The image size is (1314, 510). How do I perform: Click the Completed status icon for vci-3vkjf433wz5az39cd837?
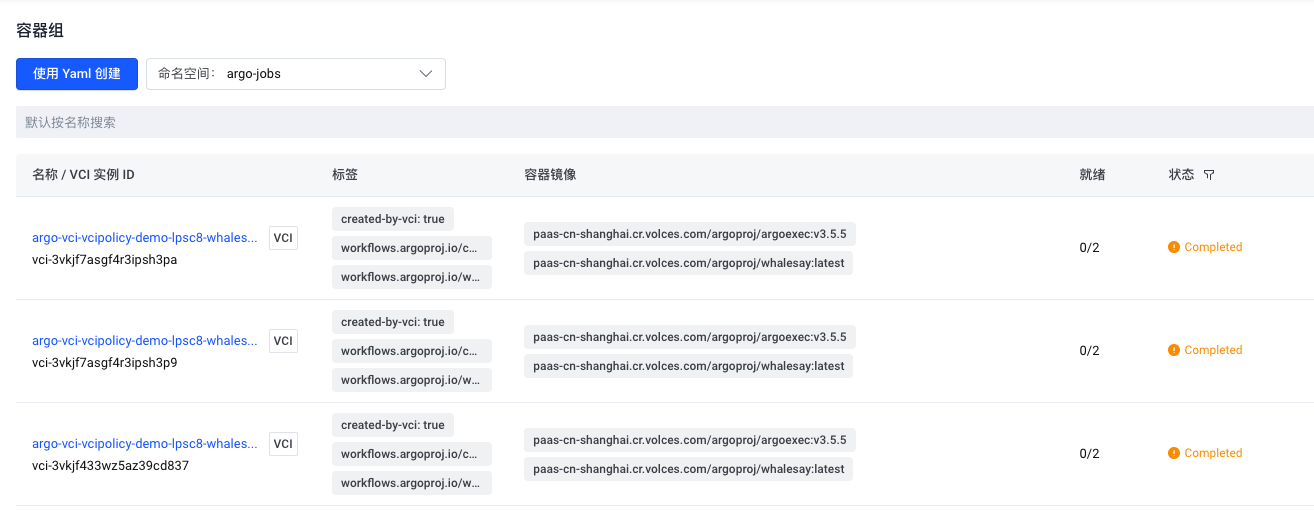(1174, 453)
